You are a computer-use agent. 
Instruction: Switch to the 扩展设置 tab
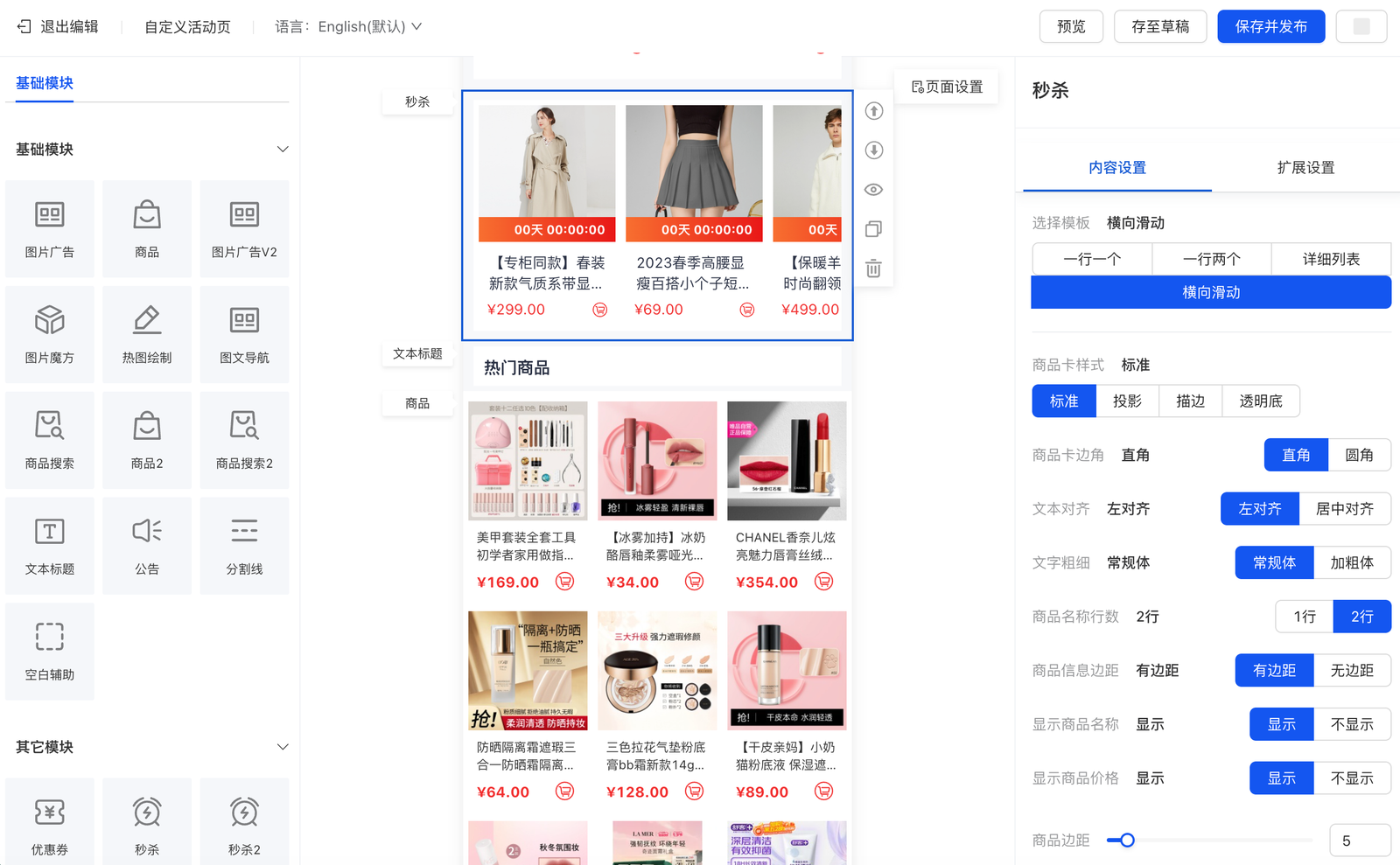coord(1305,168)
